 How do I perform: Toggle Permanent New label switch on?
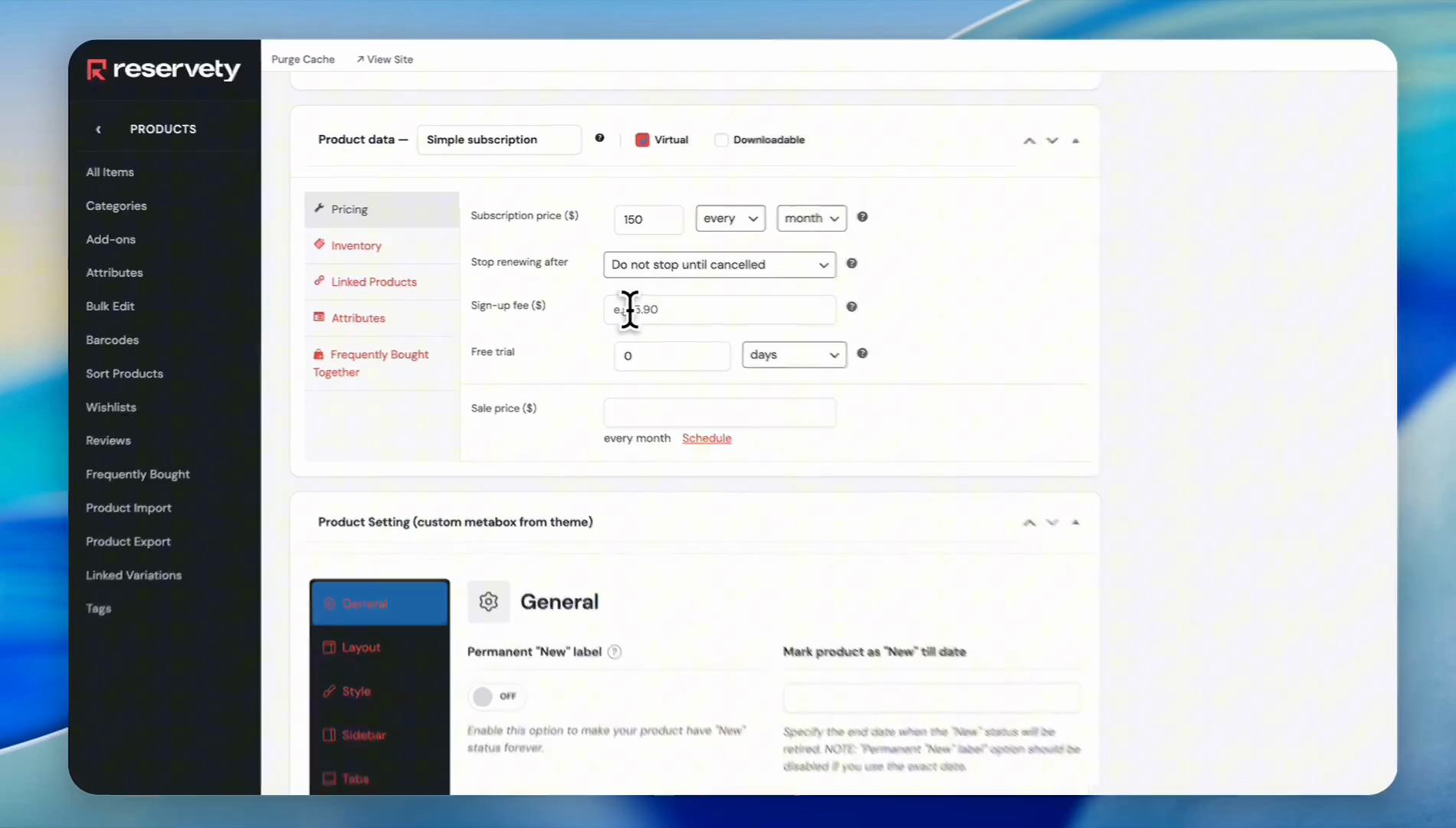point(495,697)
